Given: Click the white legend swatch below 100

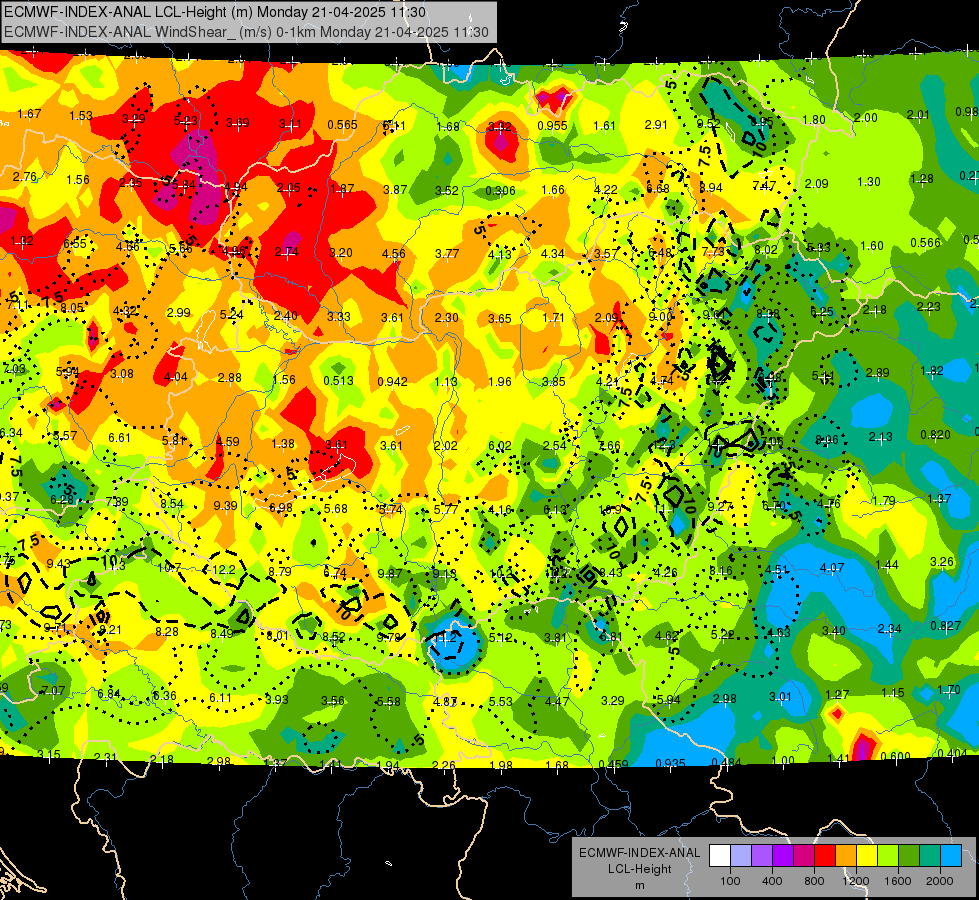Looking at the screenshot, I should (720, 856).
